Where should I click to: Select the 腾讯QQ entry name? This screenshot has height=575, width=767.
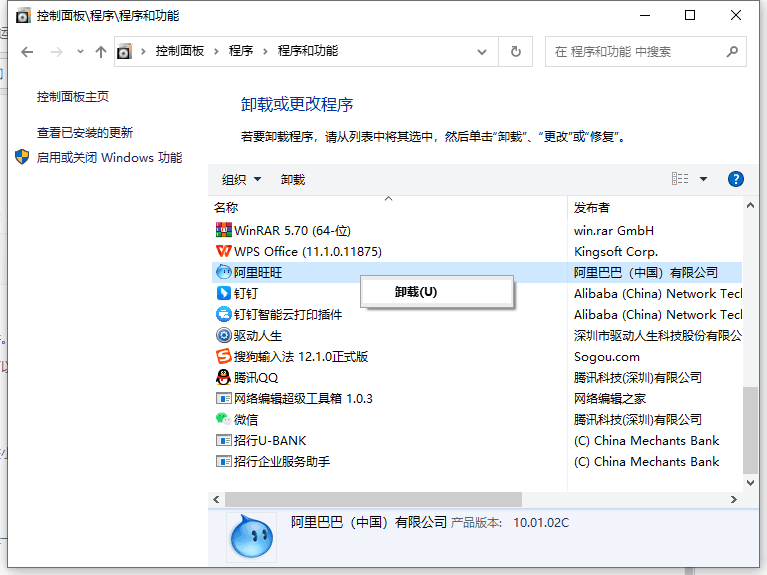pos(255,377)
